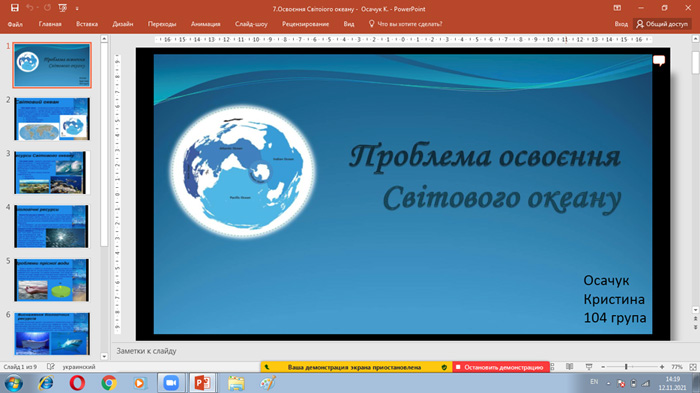The height and width of the screenshot is (393, 700).
Task: Click the Общий доступ share button
Action: point(662,24)
